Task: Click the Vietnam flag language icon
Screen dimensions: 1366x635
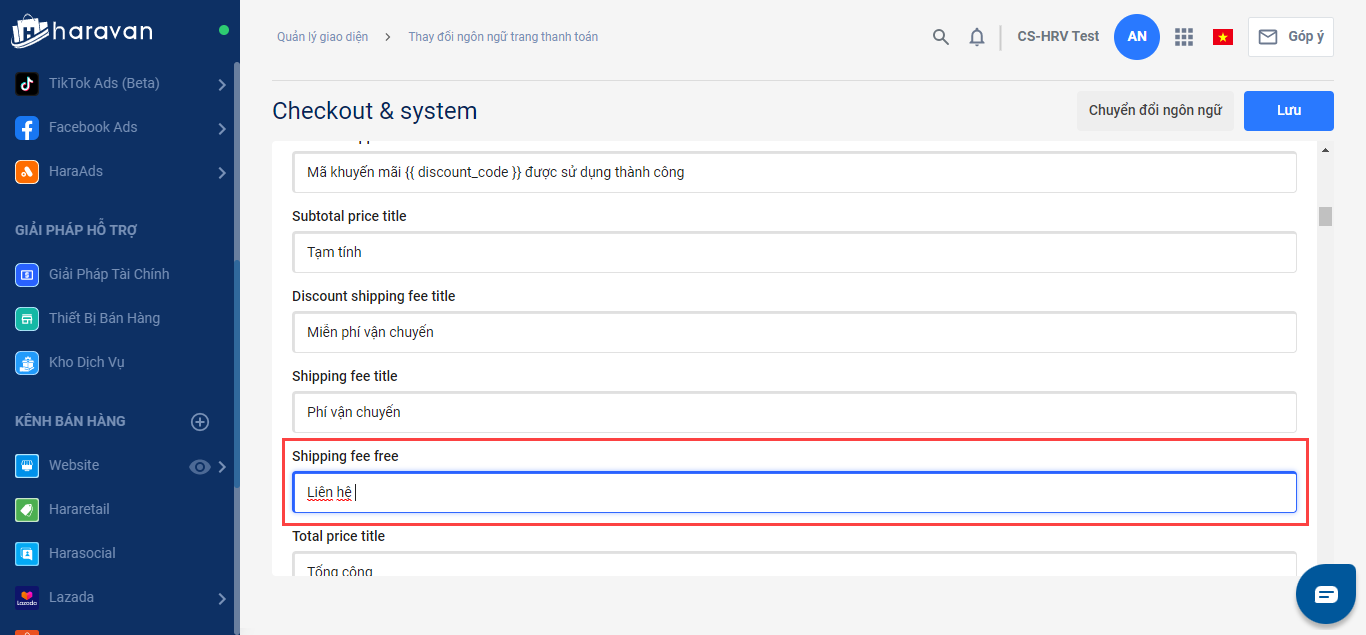Action: tap(1222, 37)
